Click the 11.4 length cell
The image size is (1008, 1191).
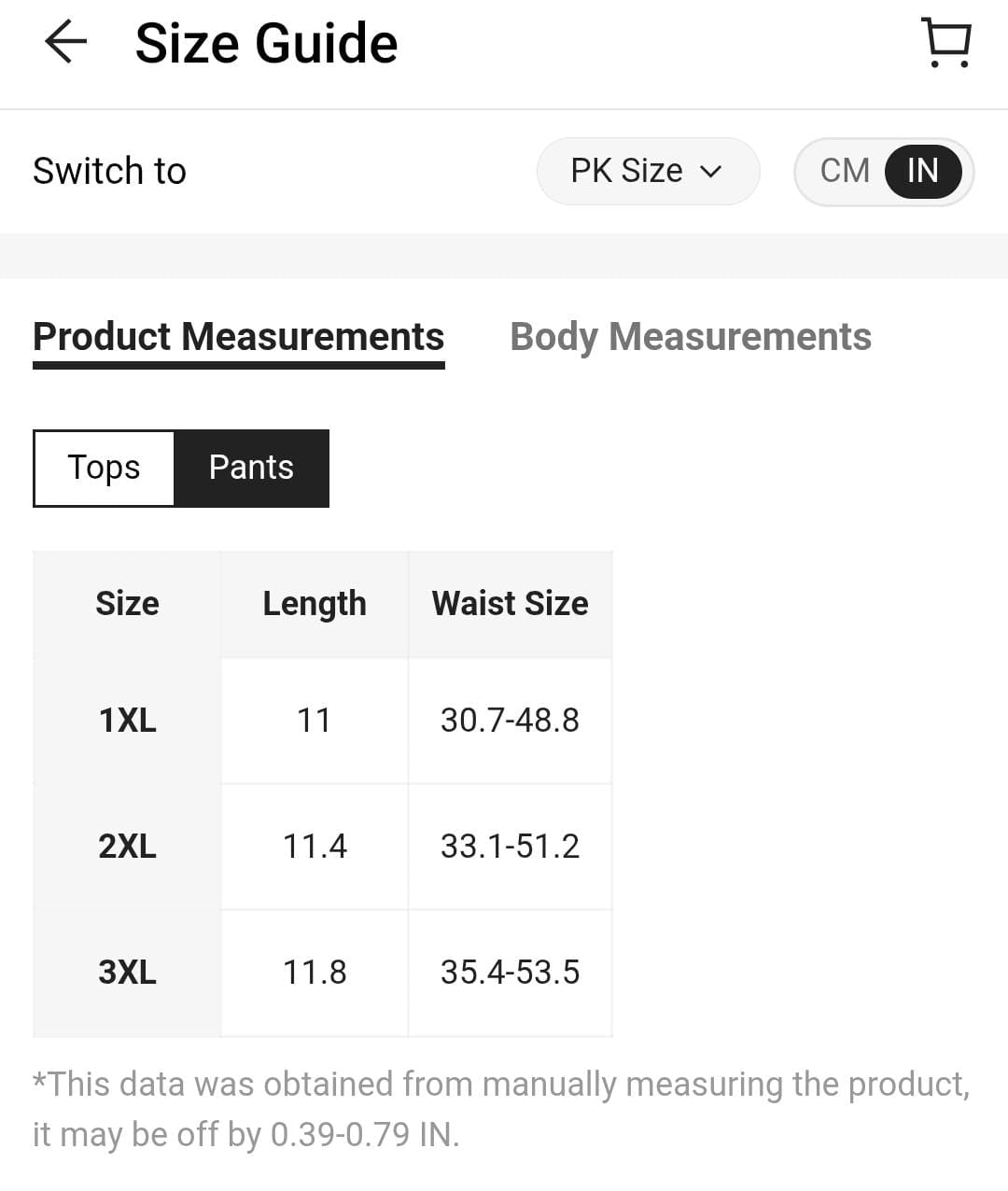point(315,847)
